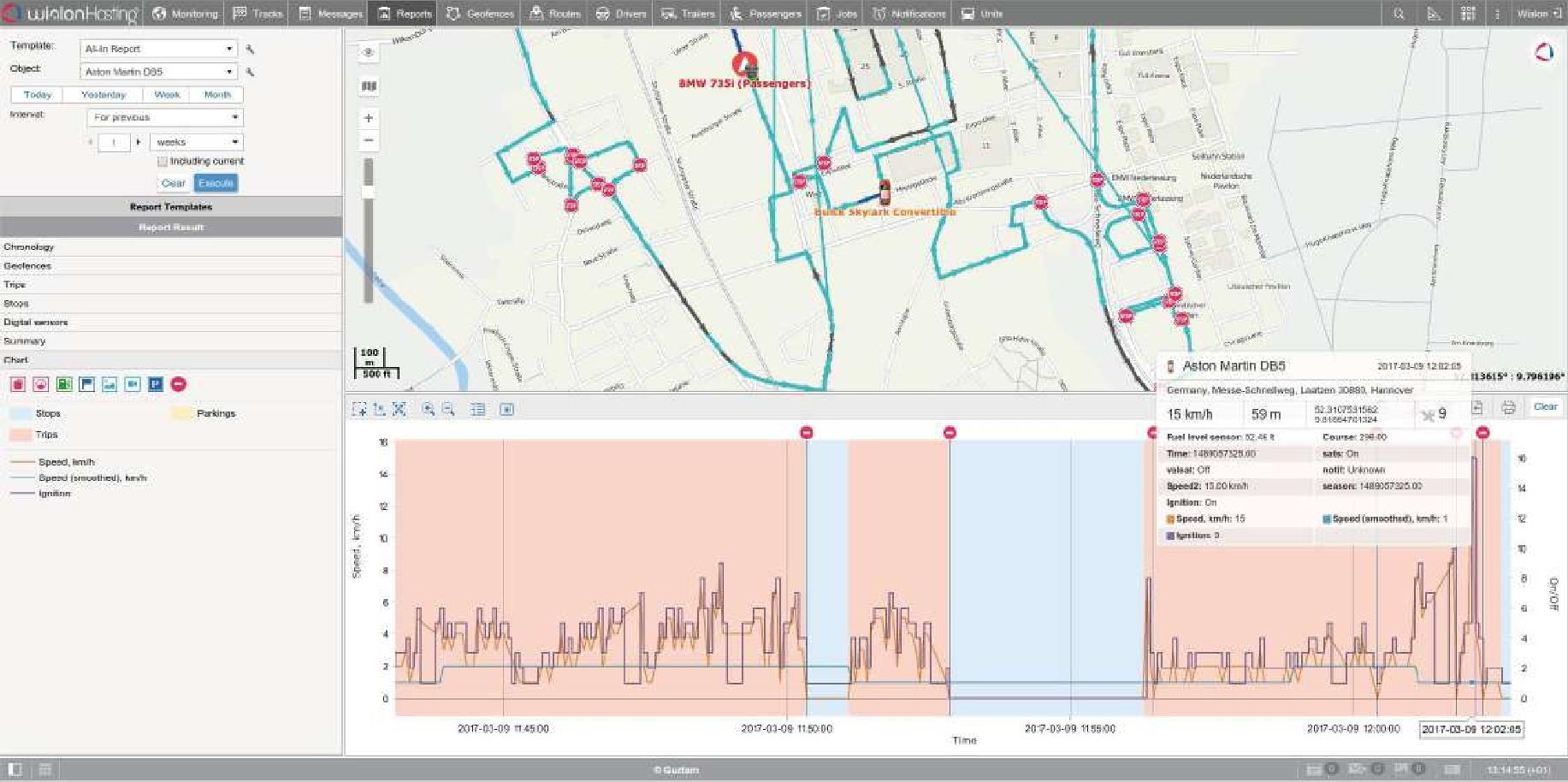Reset chart zoom with the fit icon
Screen dimensions: 1568x782
pyautogui.click(x=399, y=410)
